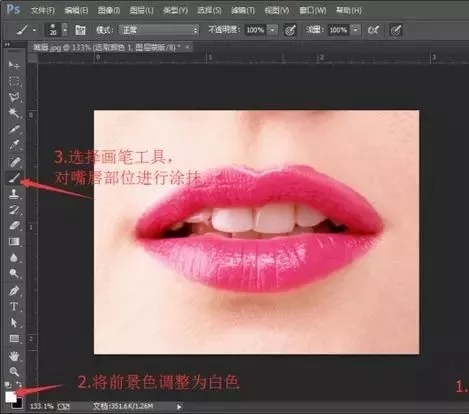Close the open document tab
Viewport: 469px width, 414px height.
pyautogui.click(x=188, y=47)
